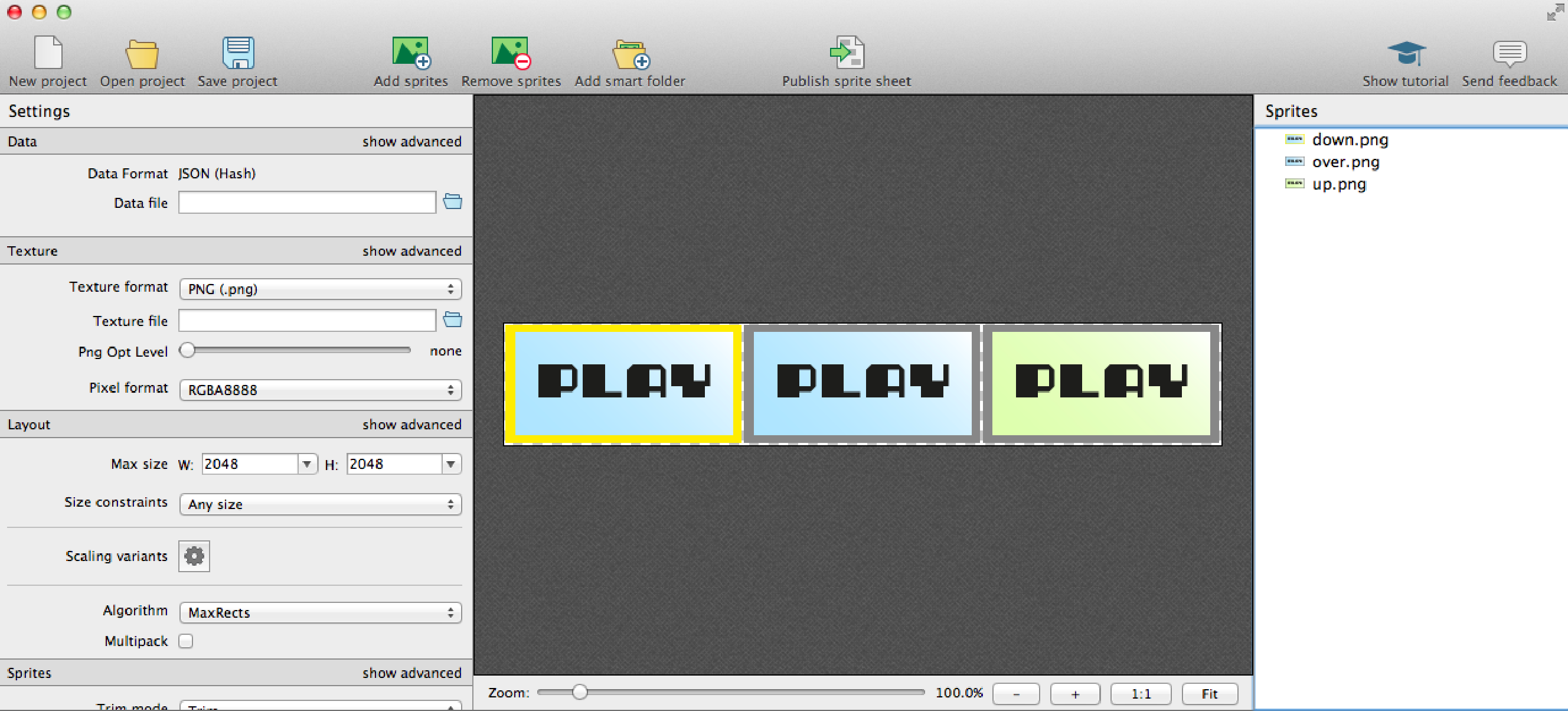Image resolution: width=1568 pixels, height=711 pixels.
Task: Click the New project icon
Action: 48,53
